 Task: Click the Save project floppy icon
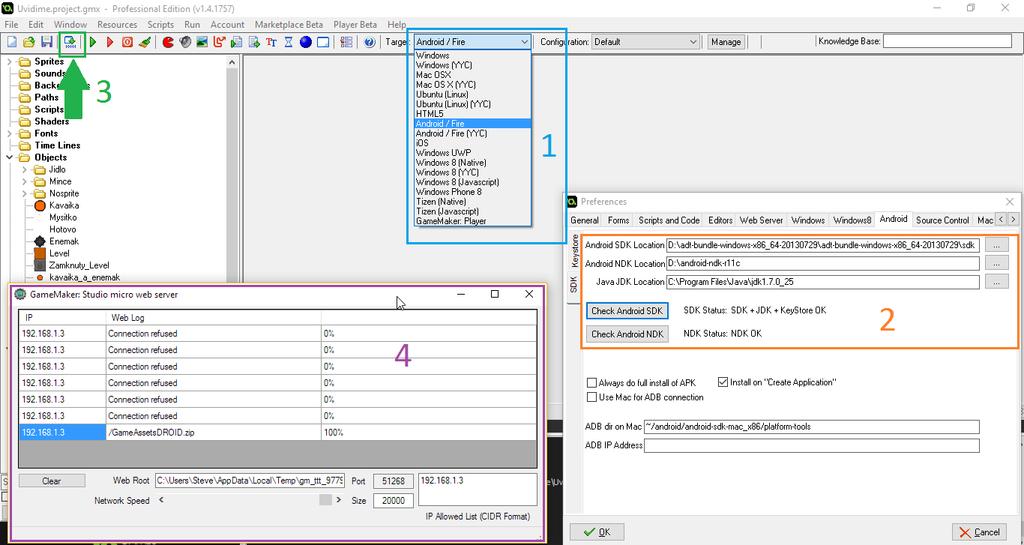click(x=46, y=42)
